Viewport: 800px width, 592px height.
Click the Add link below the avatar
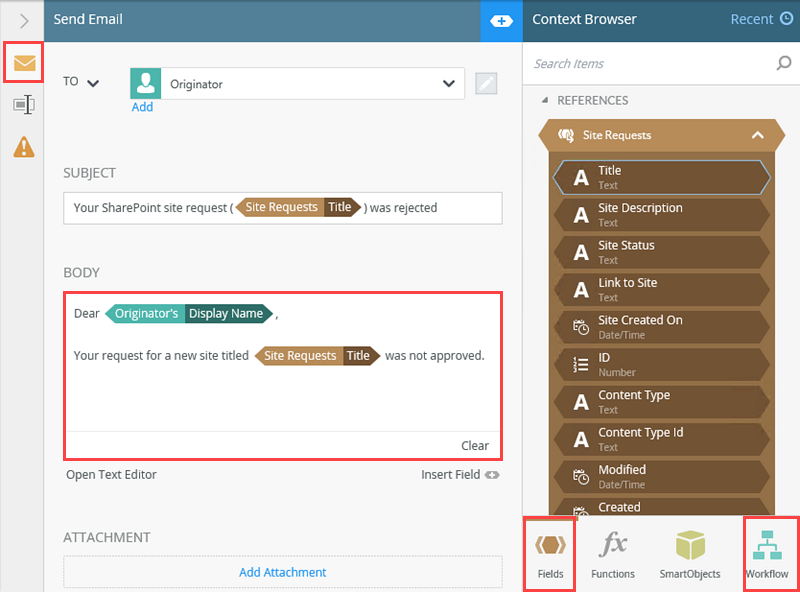point(143,107)
